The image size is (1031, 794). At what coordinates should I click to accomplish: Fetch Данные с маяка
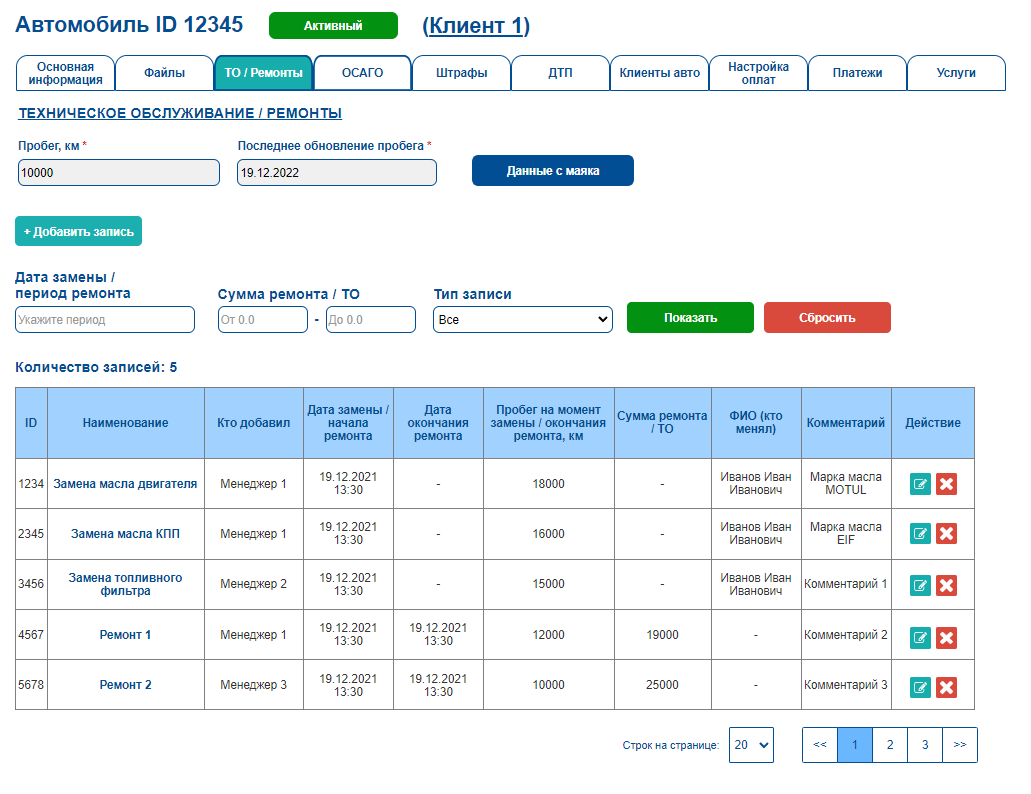(553, 171)
